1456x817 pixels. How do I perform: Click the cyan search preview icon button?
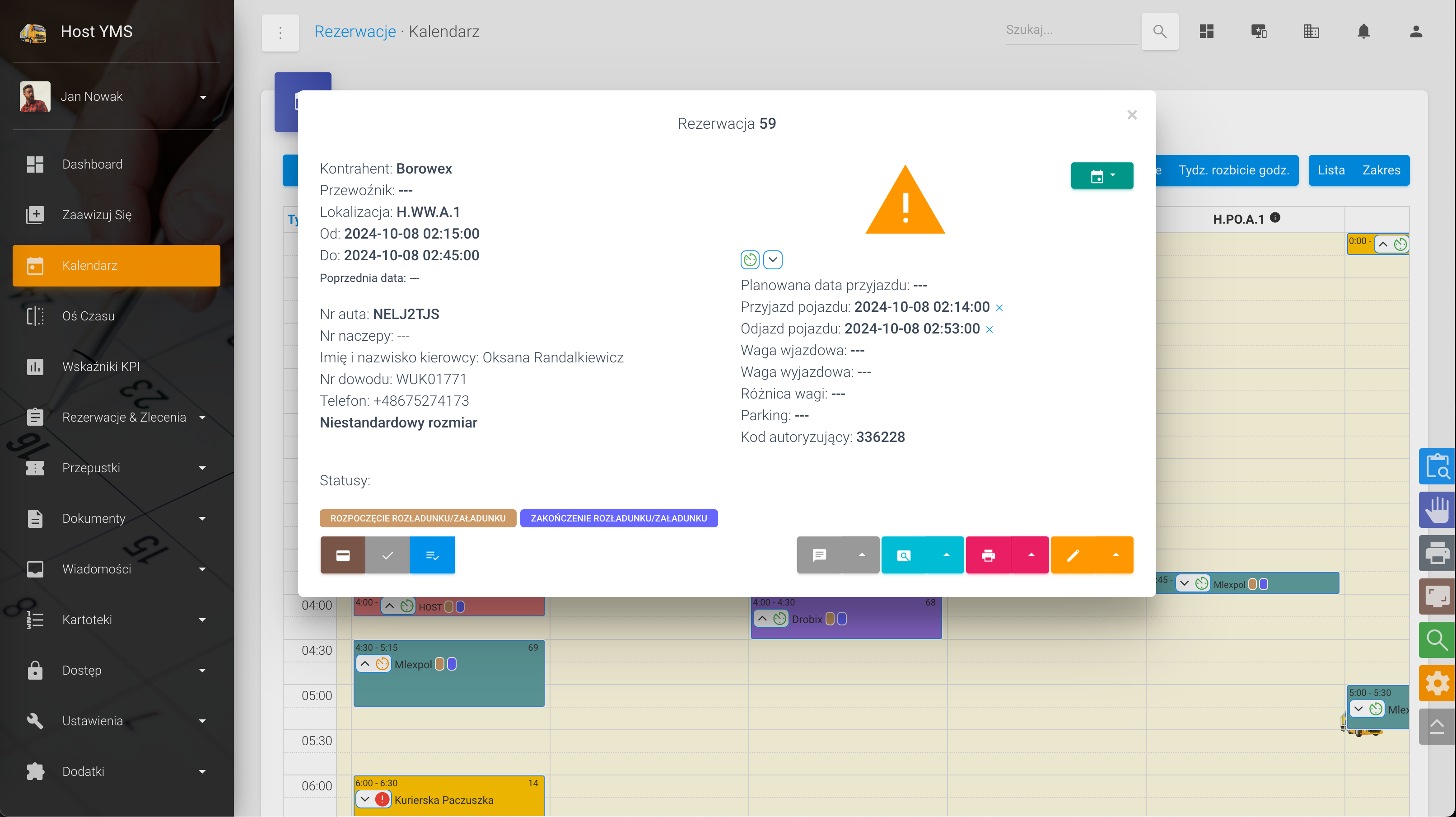[x=903, y=555]
